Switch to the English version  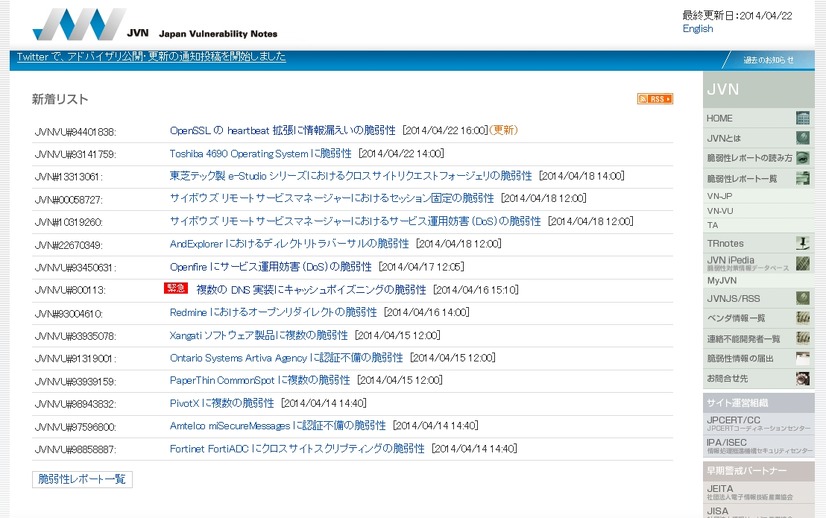pos(697,28)
